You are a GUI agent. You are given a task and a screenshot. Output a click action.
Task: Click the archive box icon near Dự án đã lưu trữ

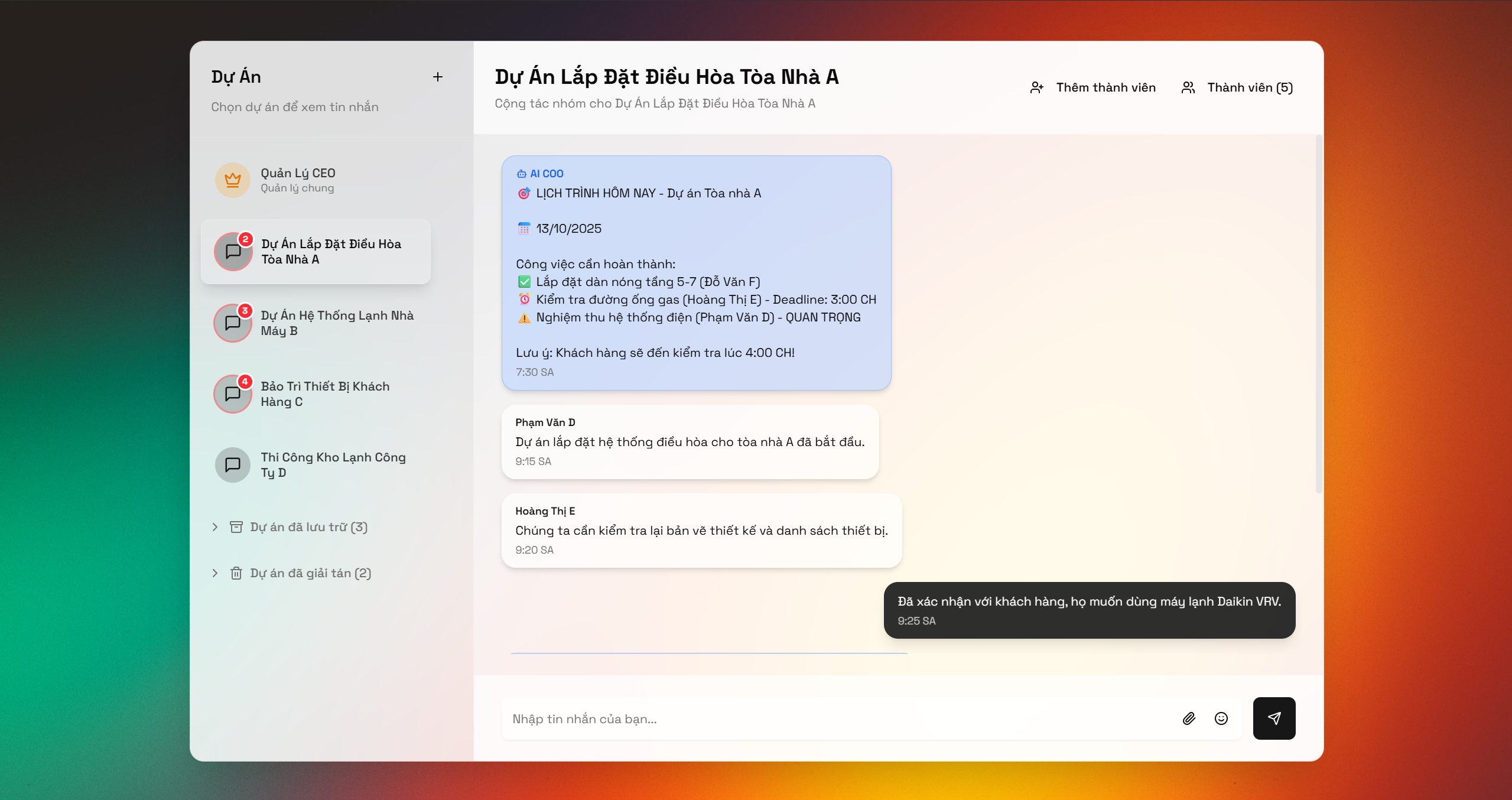pyautogui.click(x=236, y=526)
